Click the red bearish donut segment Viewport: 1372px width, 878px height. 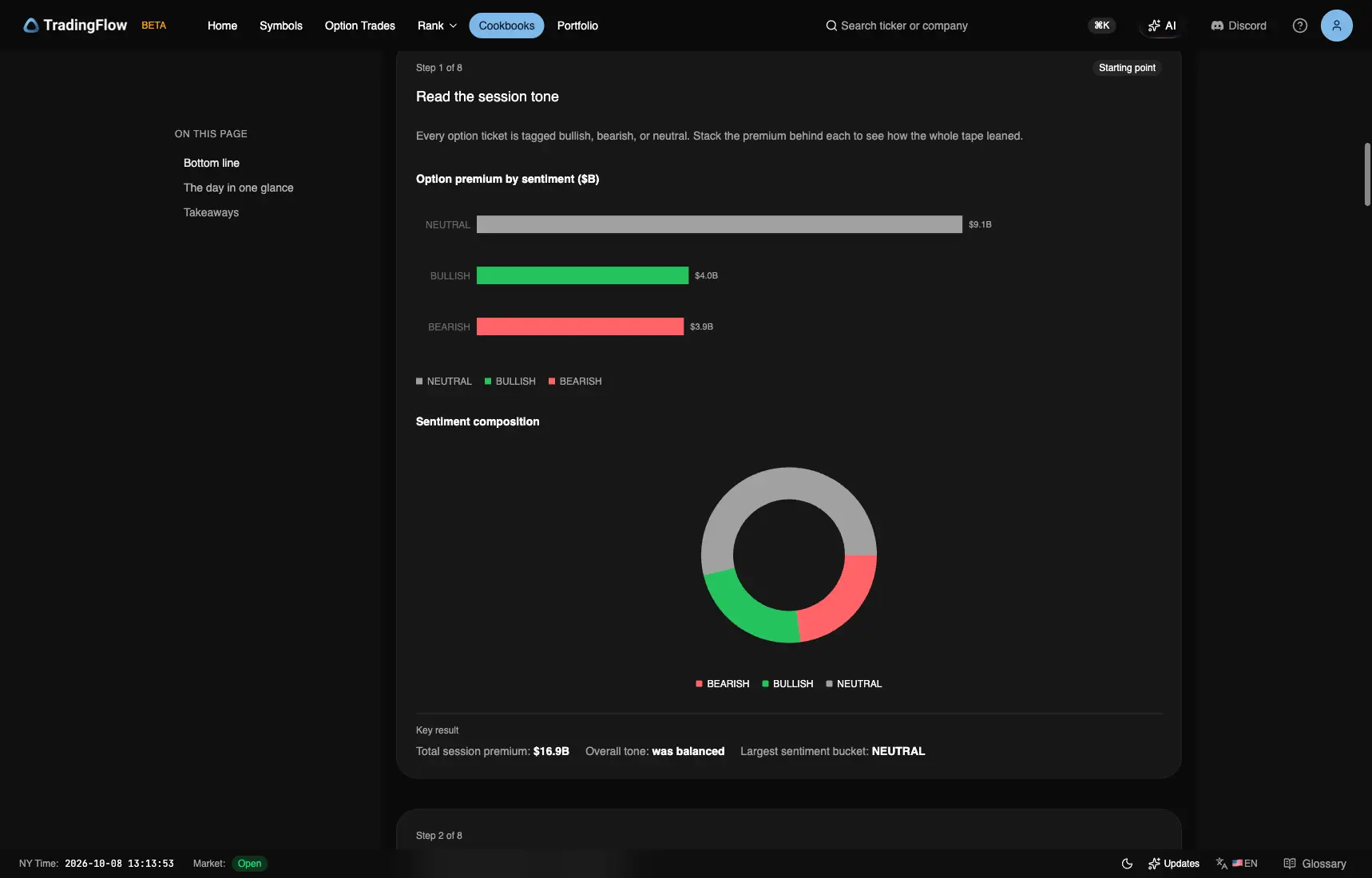point(843,600)
